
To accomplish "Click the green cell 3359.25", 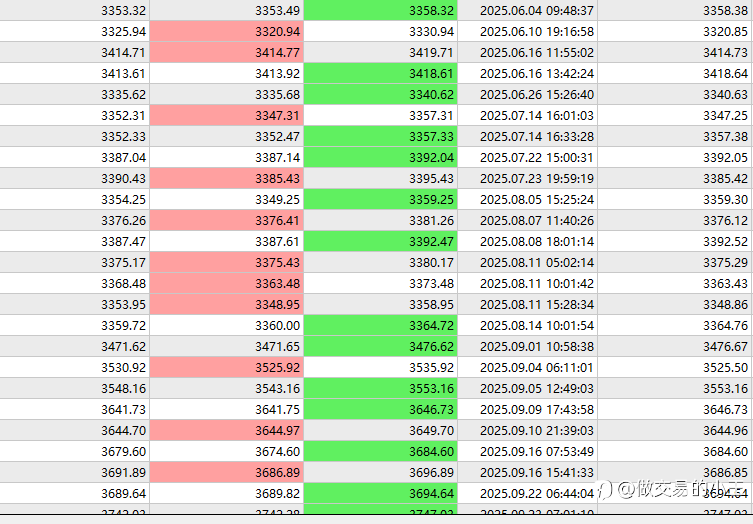I will tap(380, 199).
